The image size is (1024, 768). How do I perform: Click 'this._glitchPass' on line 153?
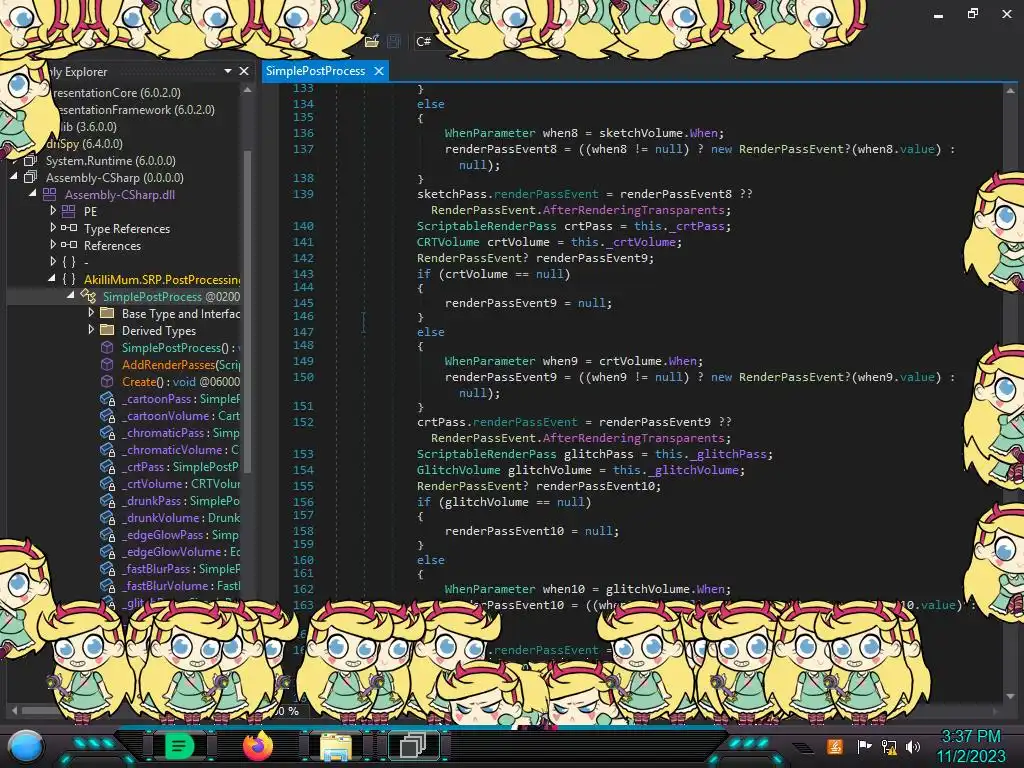tap(710, 454)
